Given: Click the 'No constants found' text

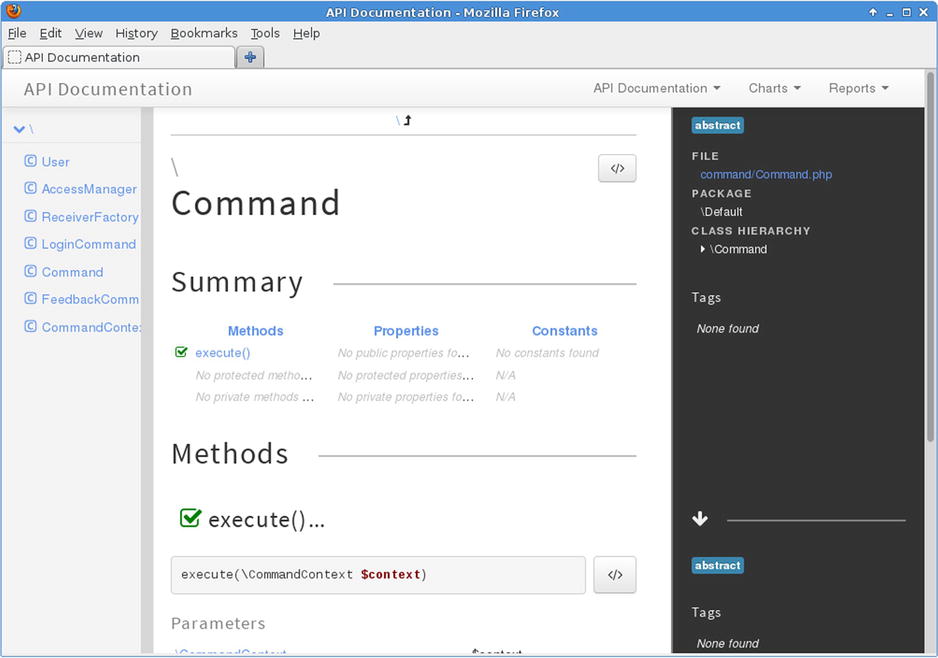Looking at the screenshot, I should 547,353.
